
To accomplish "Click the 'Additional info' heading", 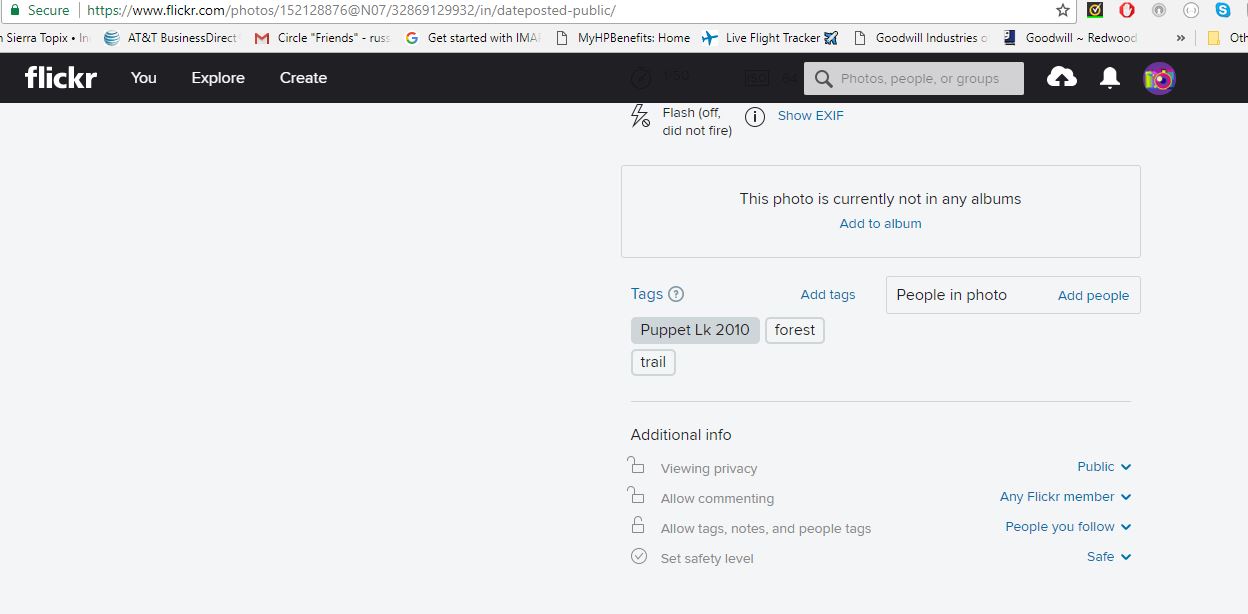I will click(x=681, y=435).
